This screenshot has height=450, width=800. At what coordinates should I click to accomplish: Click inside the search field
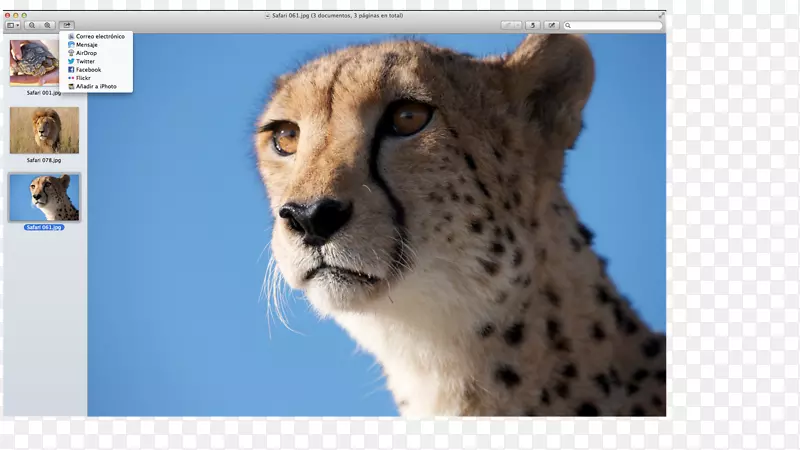[616, 25]
